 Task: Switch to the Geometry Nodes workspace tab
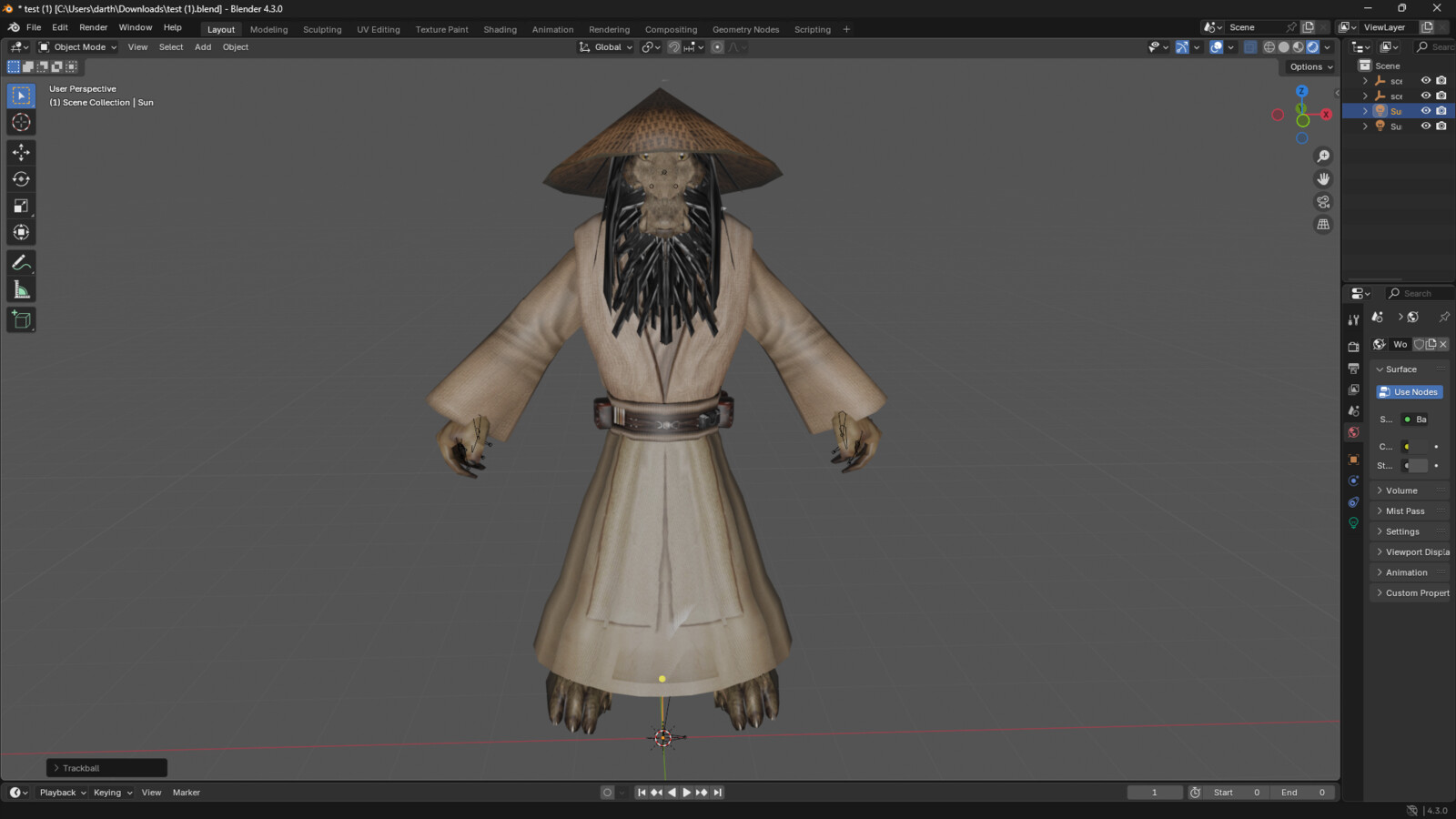click(x=745, y=29)
